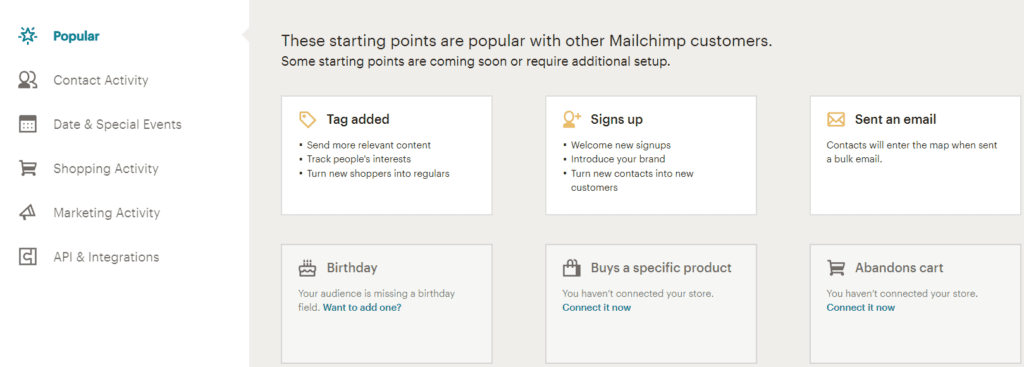Open the Contact Activity category
Viewport: 1024px width, 367px height.
(101, 80)
